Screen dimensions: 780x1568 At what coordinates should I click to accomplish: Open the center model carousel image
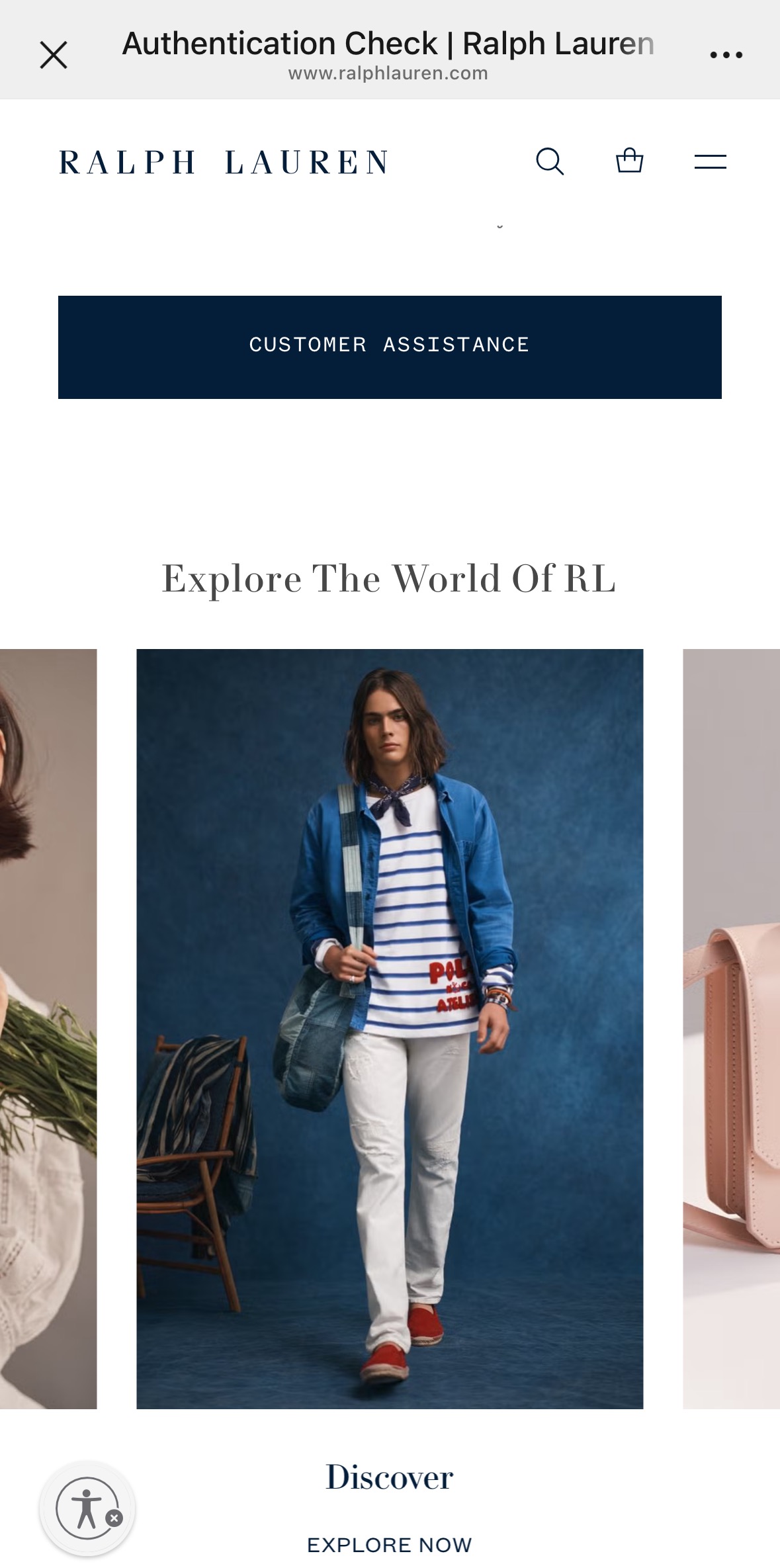(390, 1029)
